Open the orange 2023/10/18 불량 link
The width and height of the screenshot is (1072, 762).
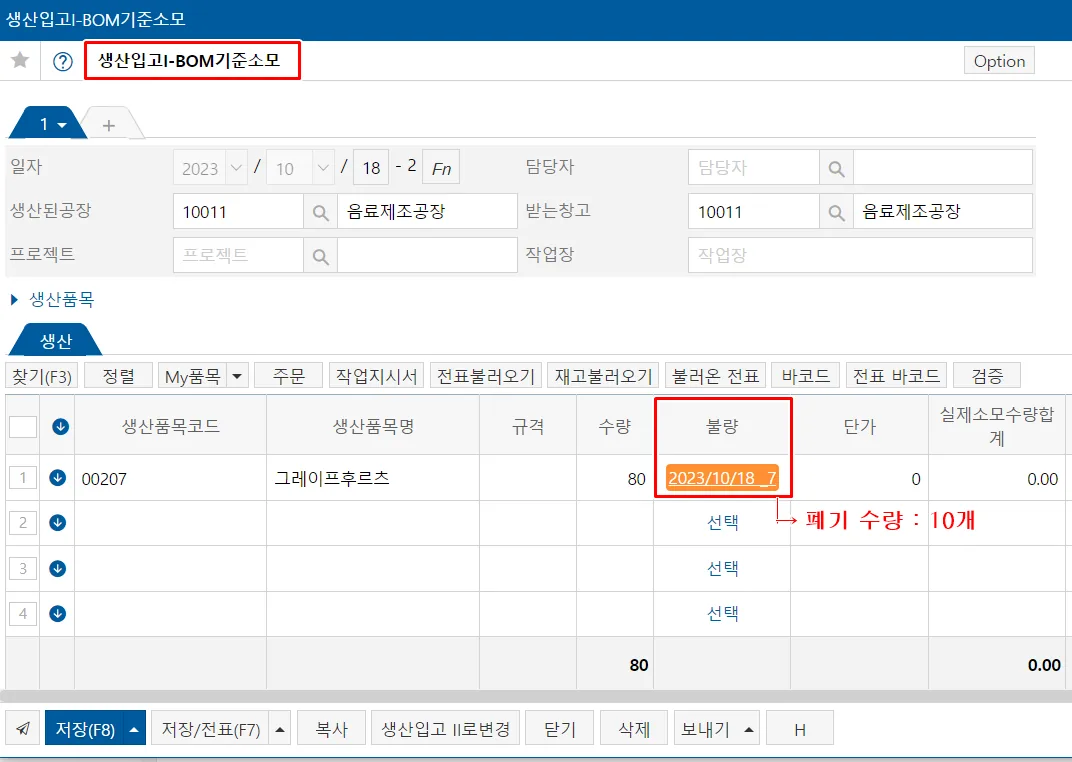[x=722, y=478]
